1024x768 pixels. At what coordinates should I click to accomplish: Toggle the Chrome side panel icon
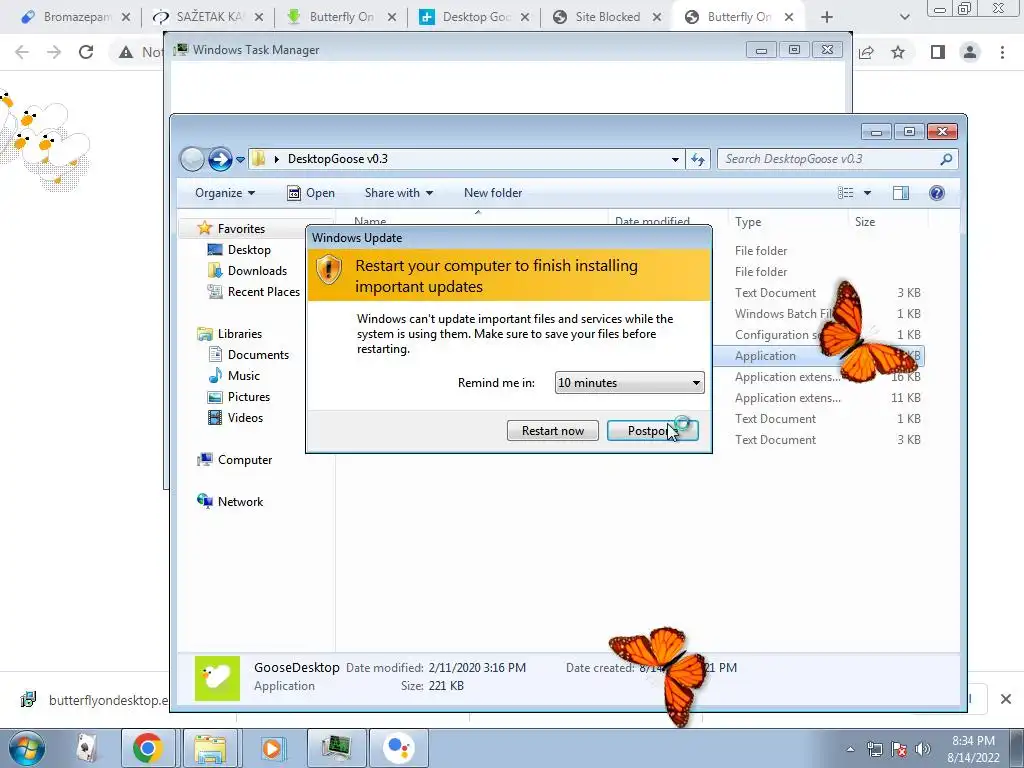(938, 52)
